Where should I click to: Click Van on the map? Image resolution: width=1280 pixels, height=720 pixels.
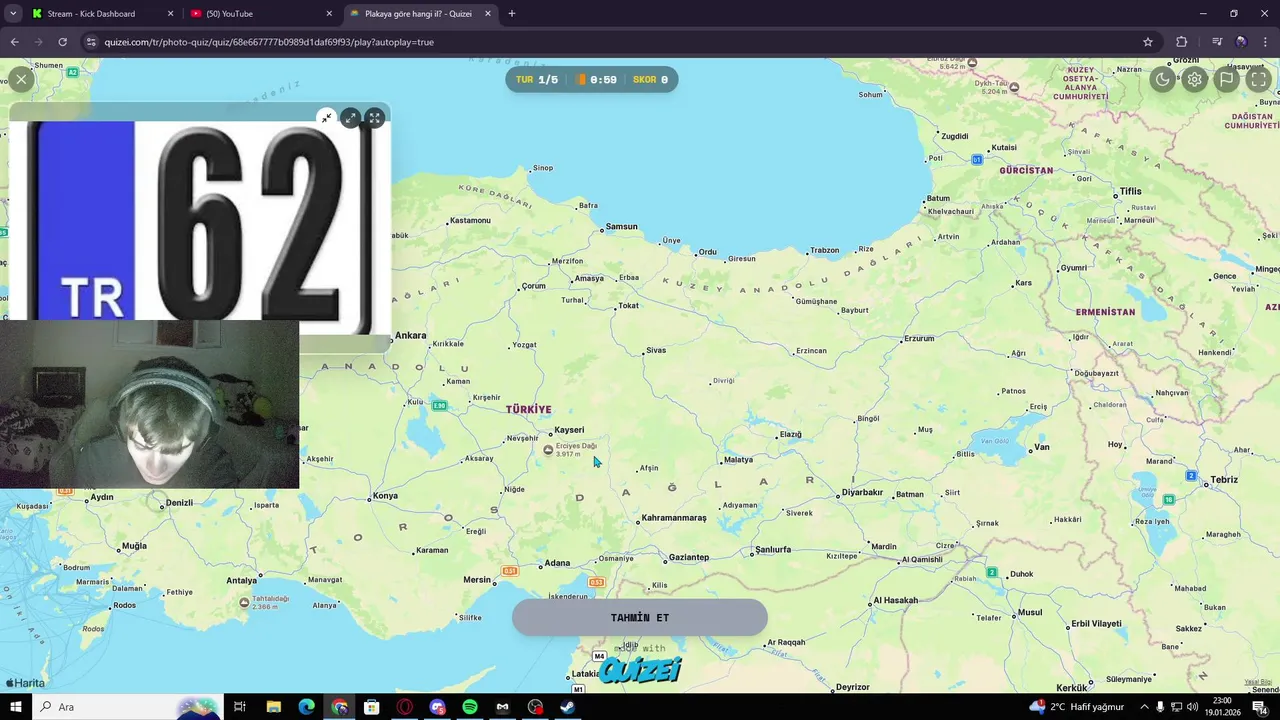(1040, 447)
